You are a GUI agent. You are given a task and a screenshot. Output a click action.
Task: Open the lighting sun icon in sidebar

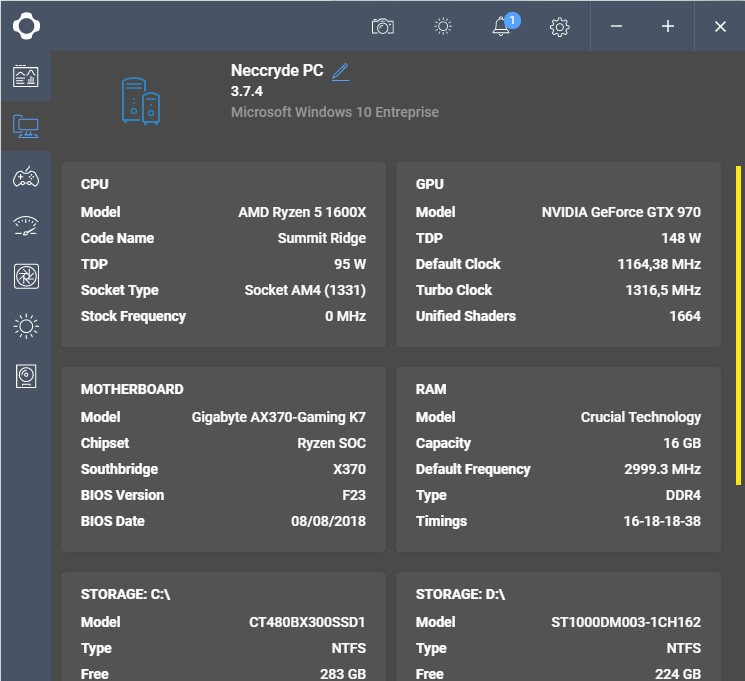tap(25, 326)
